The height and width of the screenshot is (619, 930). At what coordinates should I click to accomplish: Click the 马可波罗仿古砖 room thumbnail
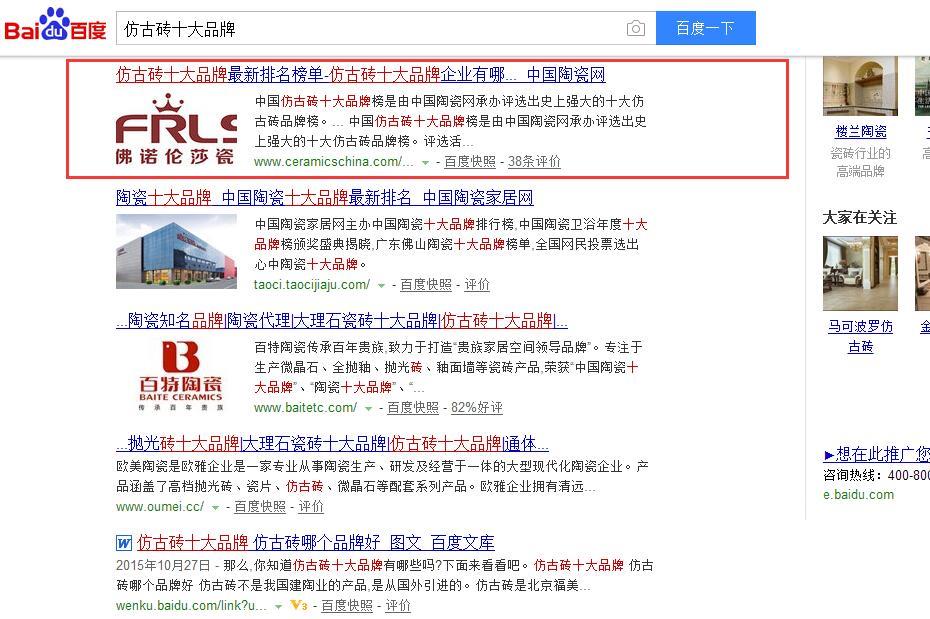[860, 273]
